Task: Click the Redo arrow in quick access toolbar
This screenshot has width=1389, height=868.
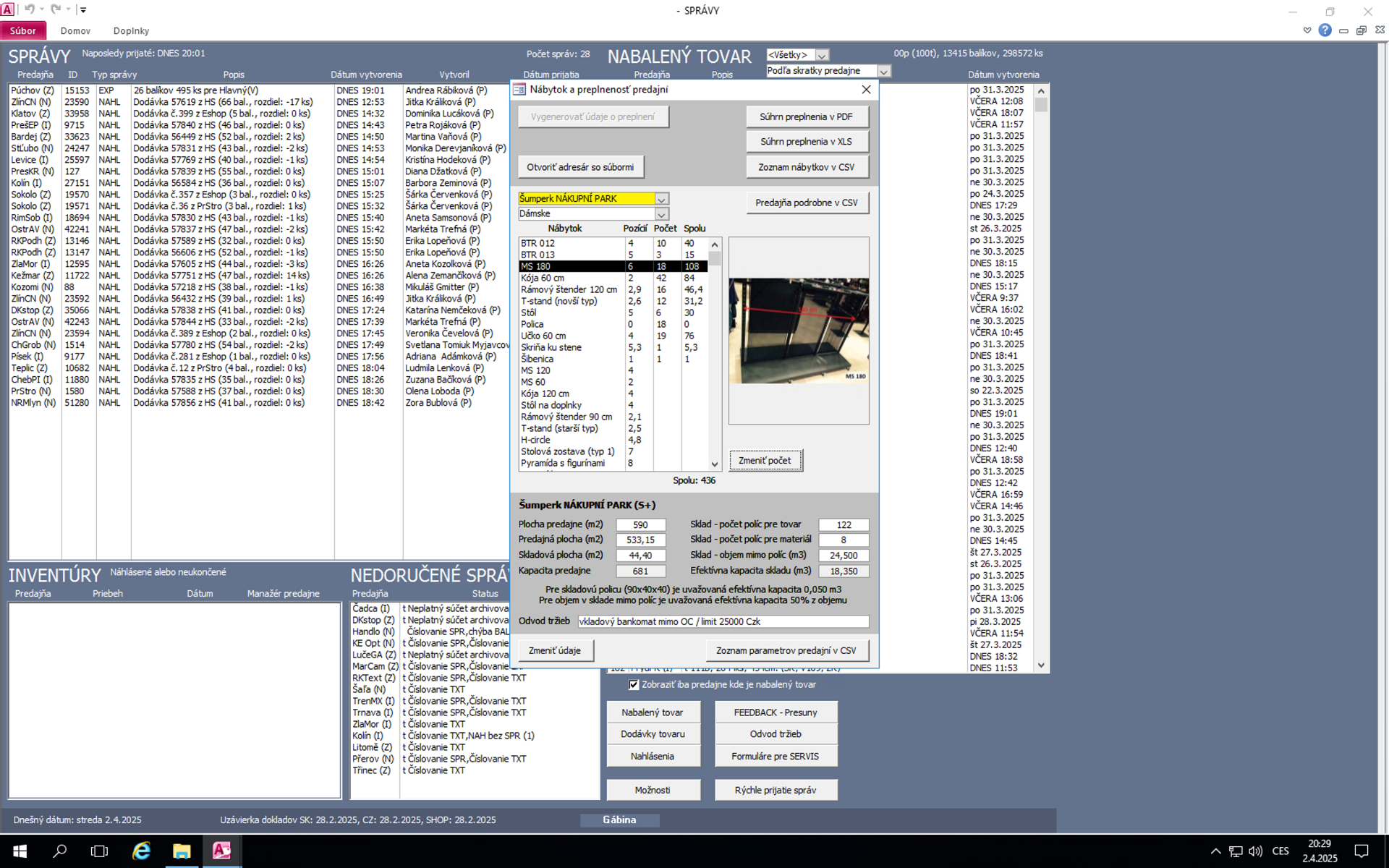Action: 56,9
